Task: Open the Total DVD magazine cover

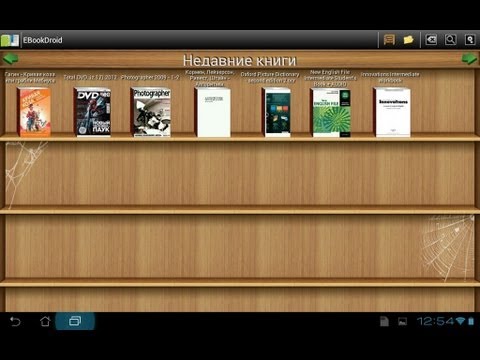Action: click(92, 112)
